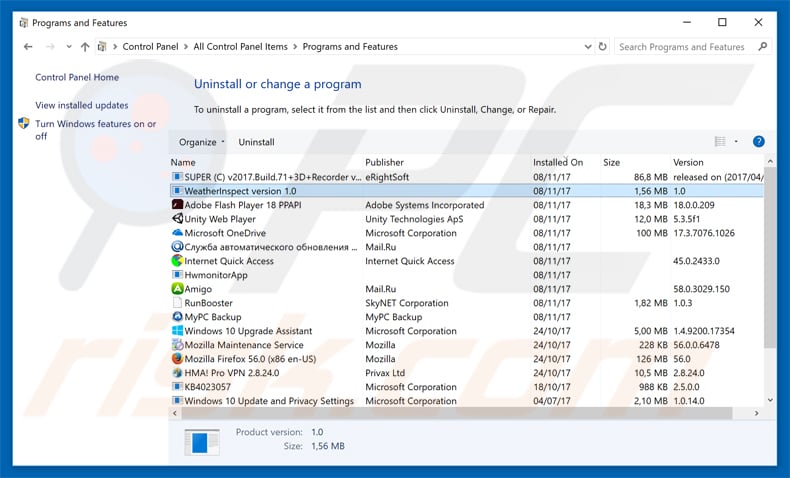
Task: Click Control Panel in the breadcrumb path
Action: (x=150, y=46)
